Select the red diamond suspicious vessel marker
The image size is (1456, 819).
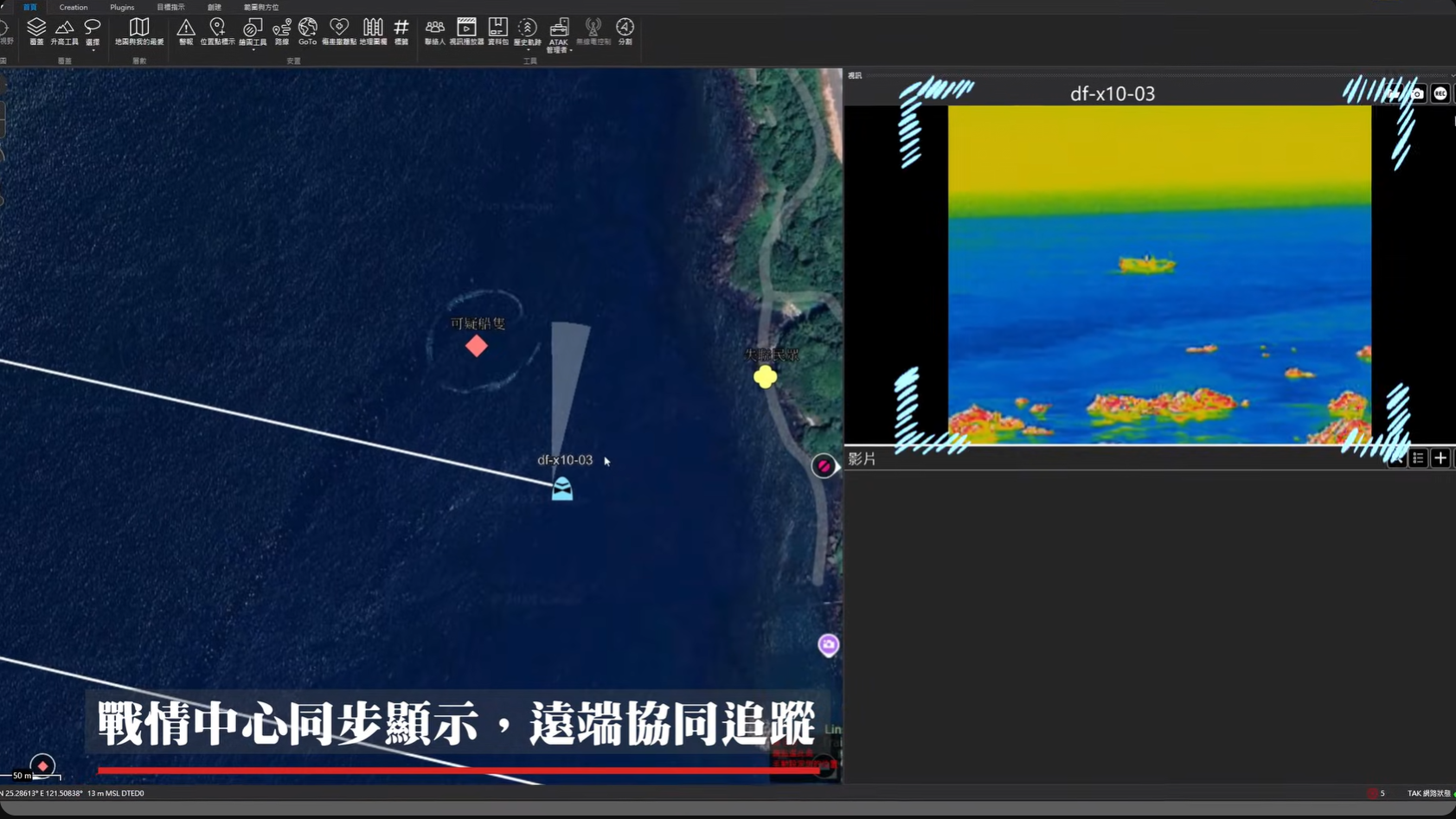coord(477,346)
